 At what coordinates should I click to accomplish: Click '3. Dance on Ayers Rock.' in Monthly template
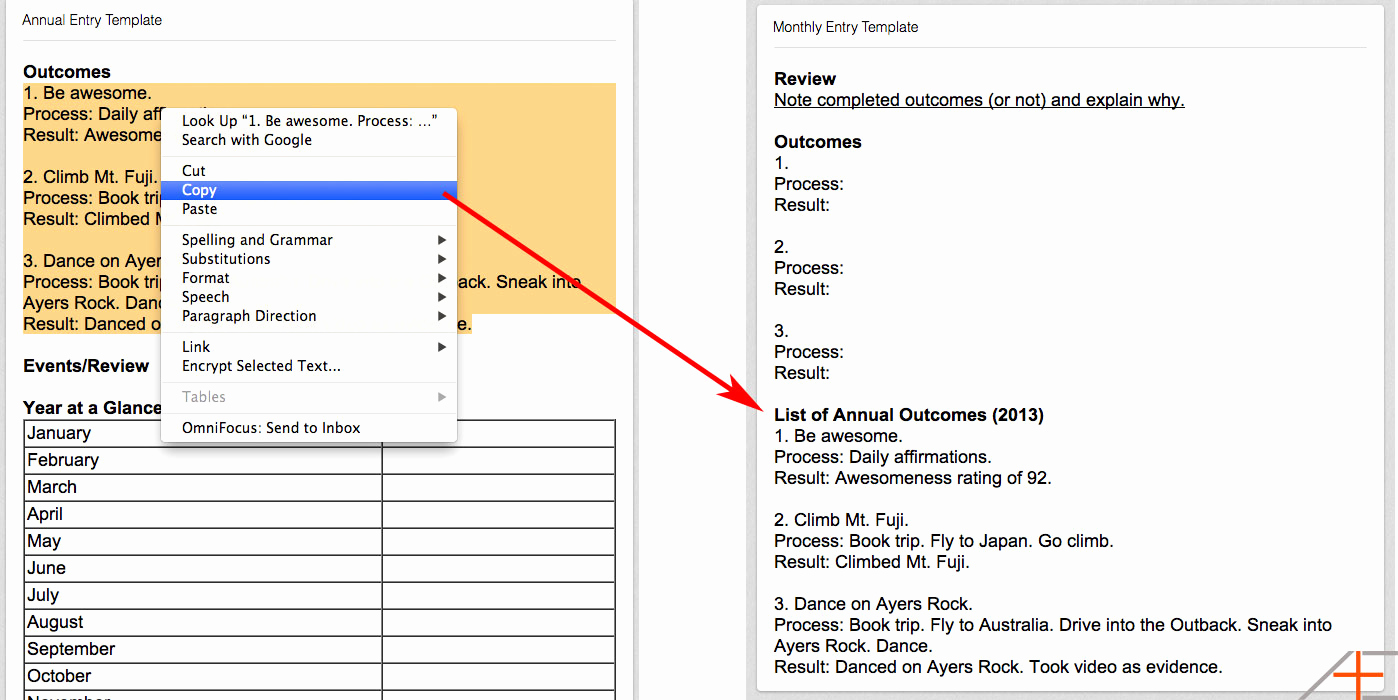(x=873, y=604)
